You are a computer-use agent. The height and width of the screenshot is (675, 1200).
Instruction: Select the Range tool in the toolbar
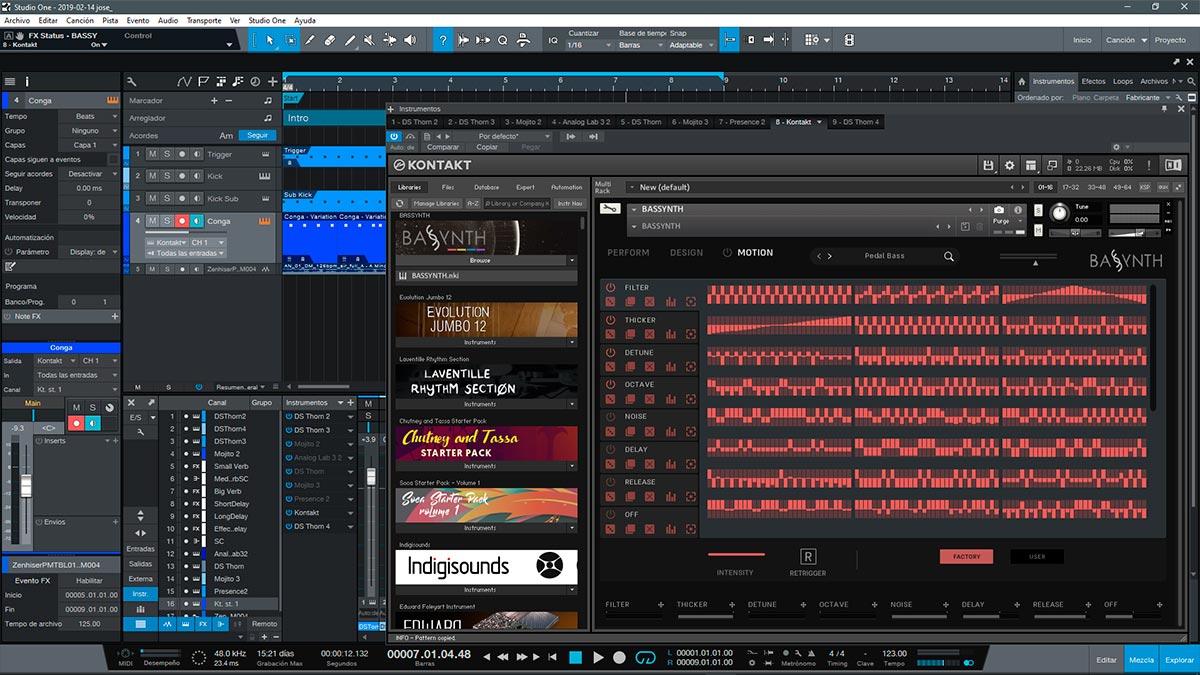click(x=290, y=40)
